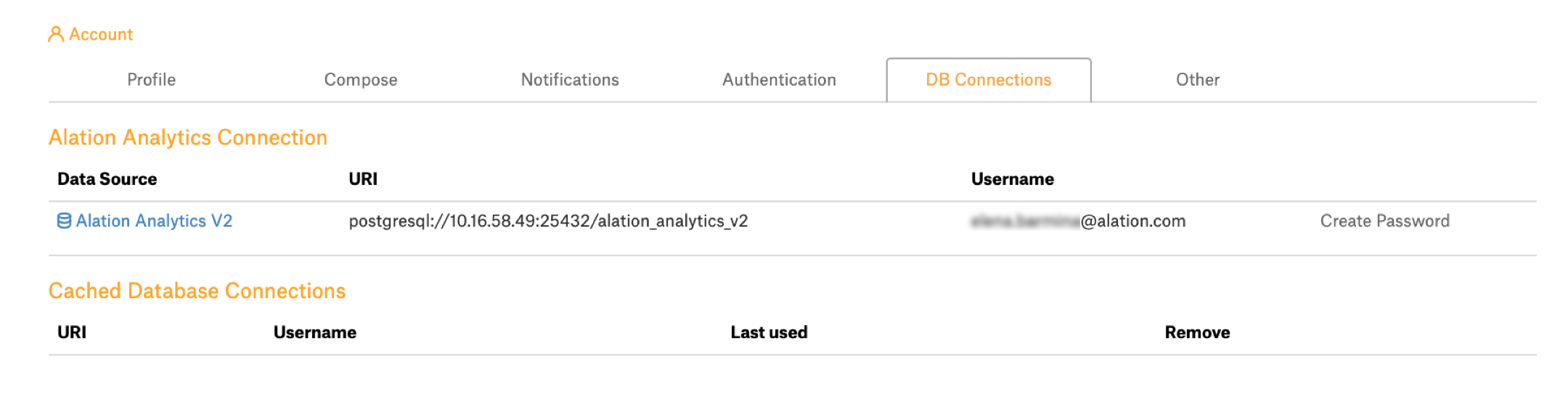Switch to the Compose tab
Viewport: 1568px width, 415px height.
(x=361, y=80)
